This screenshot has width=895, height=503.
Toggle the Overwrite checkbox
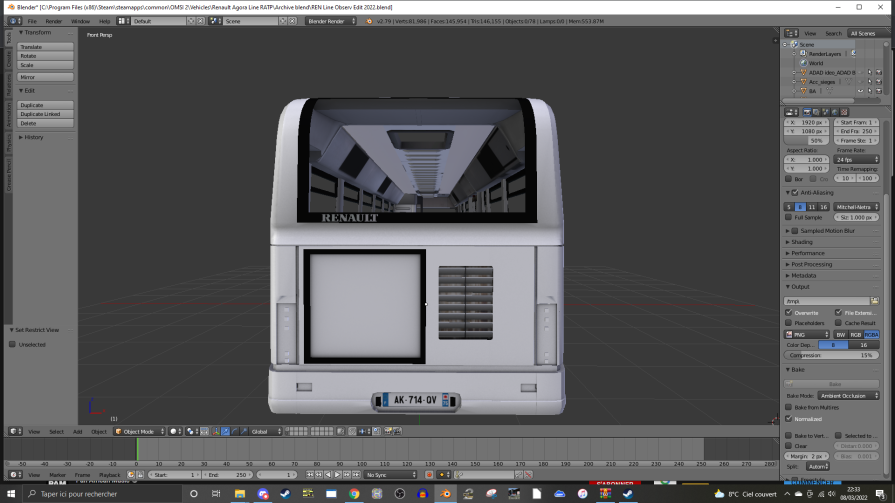(789, 313)
